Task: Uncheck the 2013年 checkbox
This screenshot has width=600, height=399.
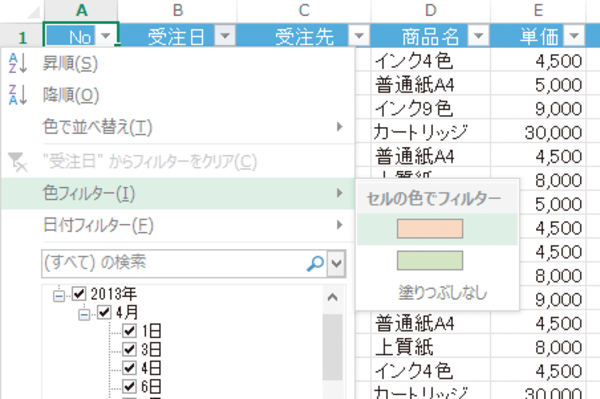Action: (x=79, y=294)
